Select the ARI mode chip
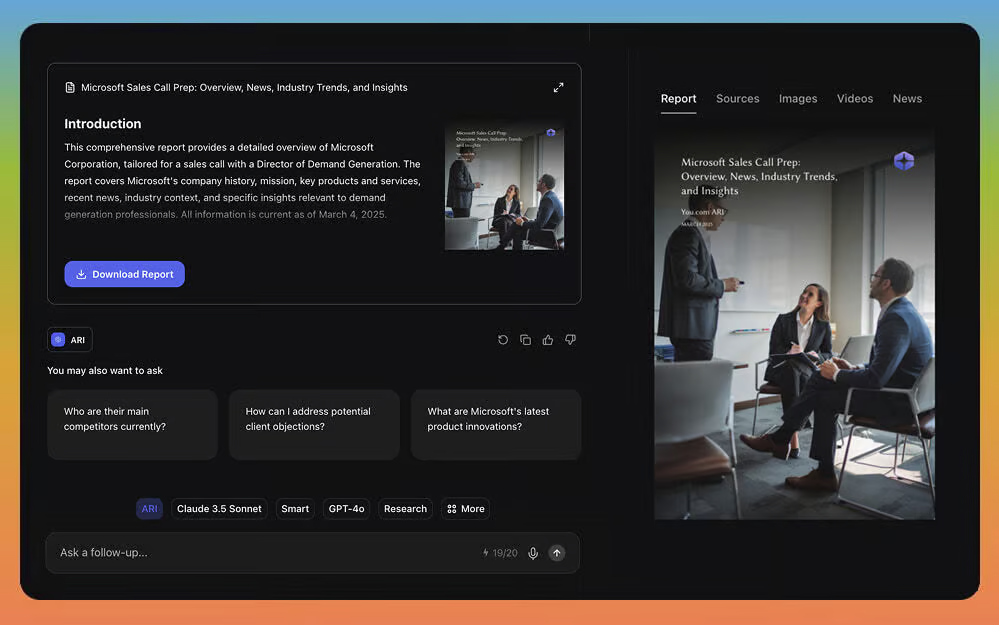 pos(149,508)
